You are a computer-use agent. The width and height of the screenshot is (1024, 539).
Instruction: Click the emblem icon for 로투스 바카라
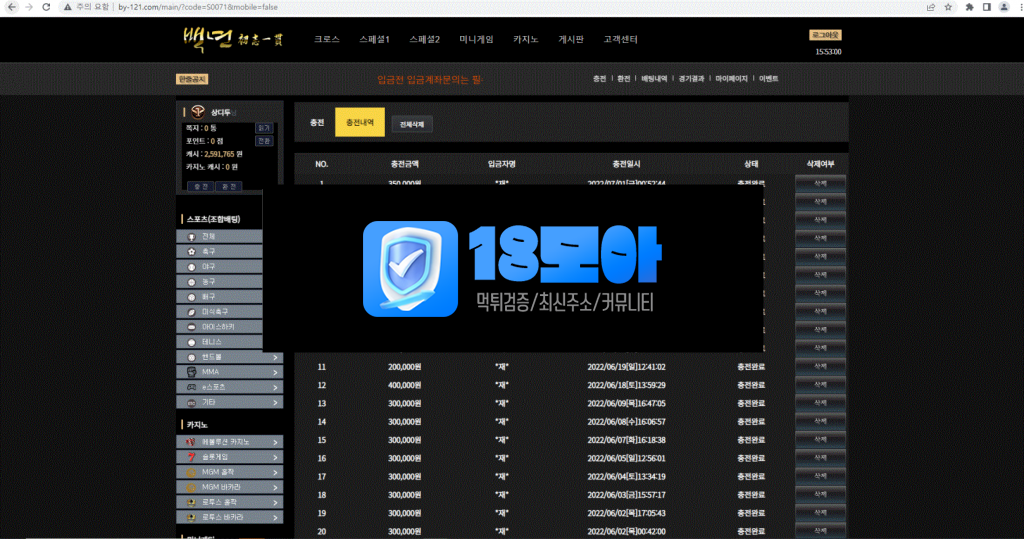pos(191,517)
